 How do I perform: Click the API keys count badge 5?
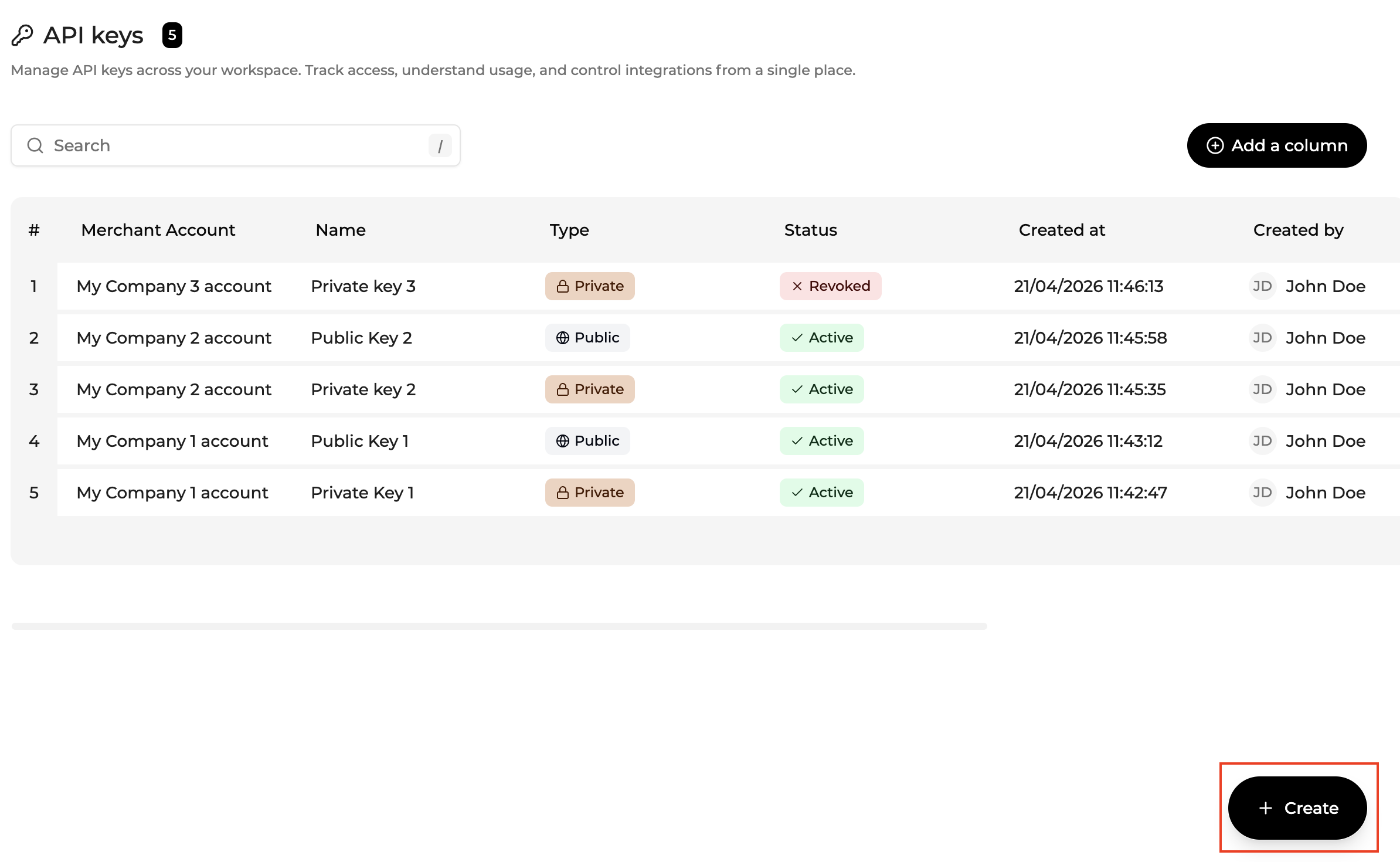click(x=172, y=35)
